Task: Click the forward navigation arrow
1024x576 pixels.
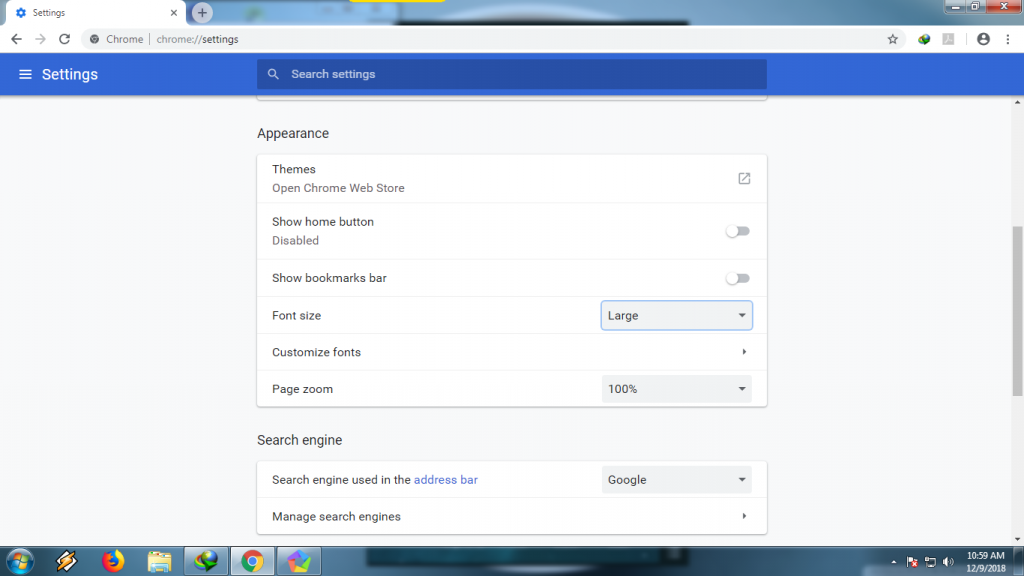Action: (x=40, y=39)
